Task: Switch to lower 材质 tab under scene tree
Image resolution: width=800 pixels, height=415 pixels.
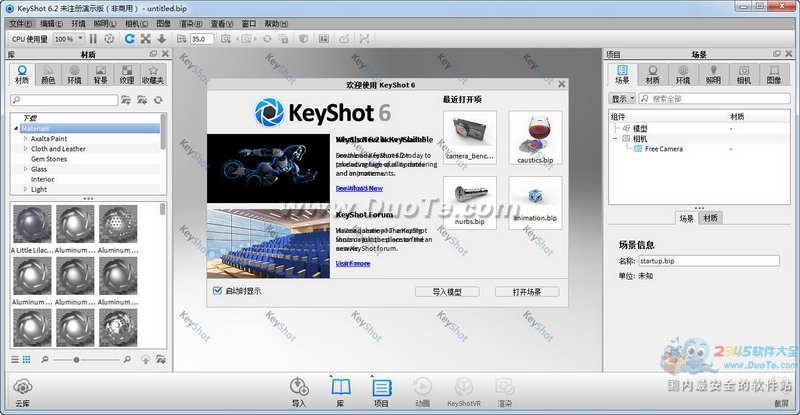Action: 711,218
